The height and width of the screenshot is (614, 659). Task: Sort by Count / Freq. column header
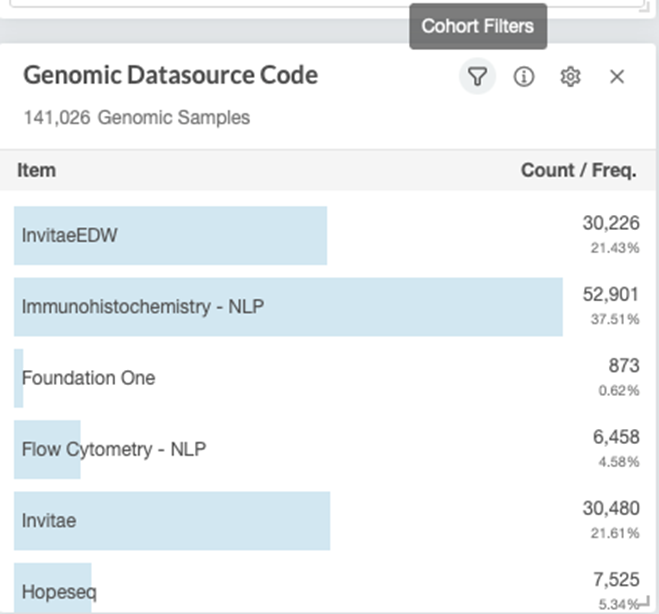(579, 170)
